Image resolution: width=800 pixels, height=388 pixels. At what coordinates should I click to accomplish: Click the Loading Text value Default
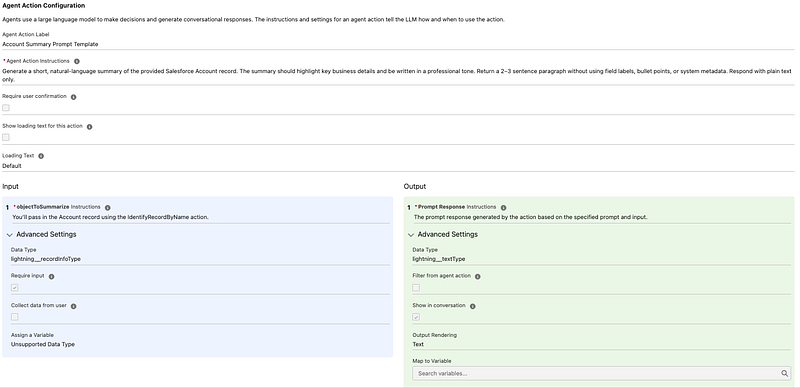point(12,166)
